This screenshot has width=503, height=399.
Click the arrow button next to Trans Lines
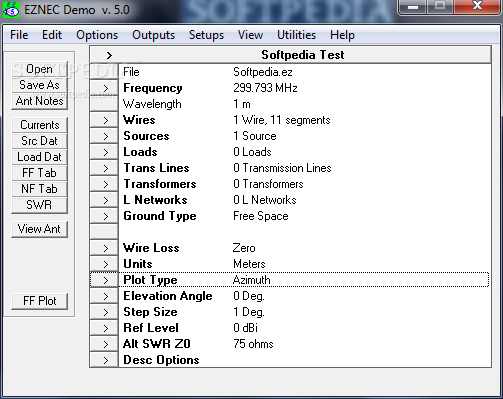(104, 168)
